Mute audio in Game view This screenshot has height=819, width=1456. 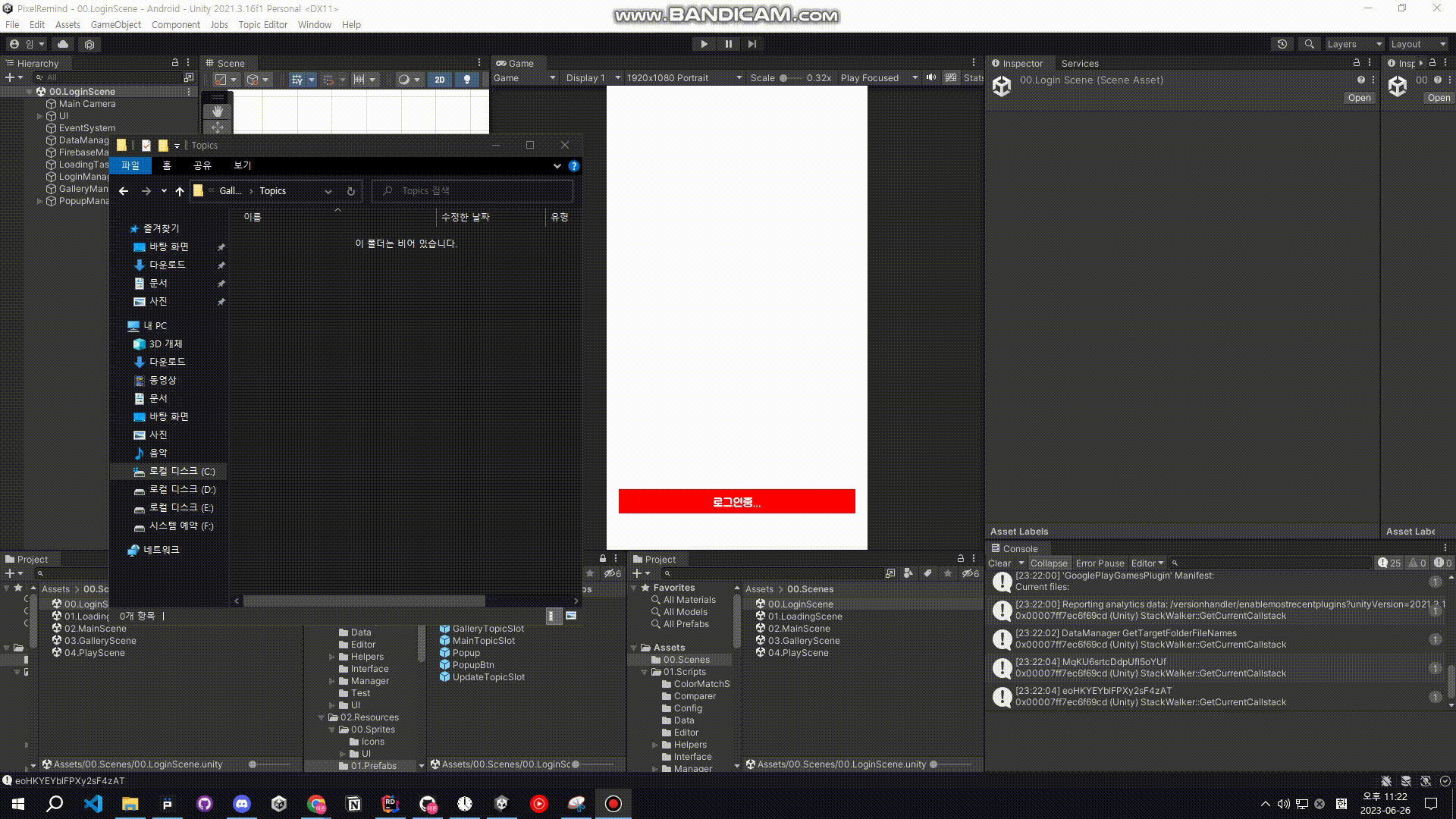pyautogui.click(x=931, y=77)
